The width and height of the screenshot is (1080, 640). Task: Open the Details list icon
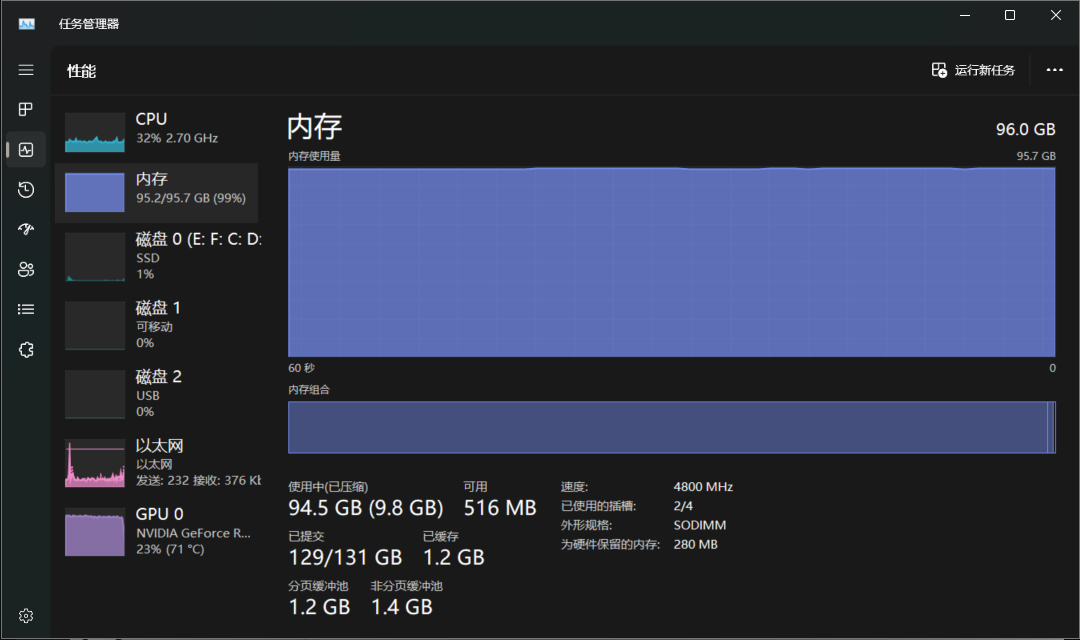click(x=26, y=309)
